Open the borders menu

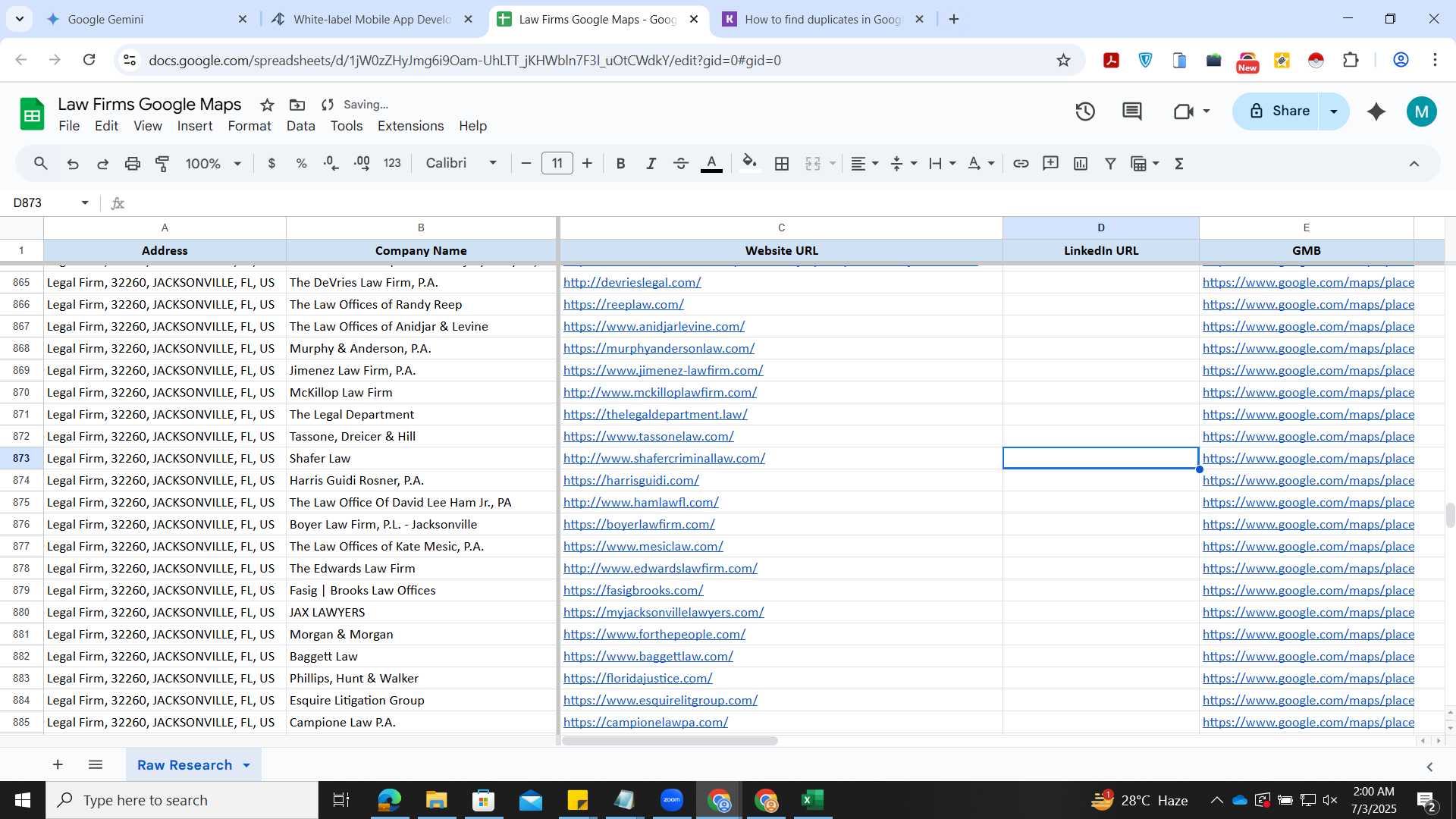coord(782,163)
